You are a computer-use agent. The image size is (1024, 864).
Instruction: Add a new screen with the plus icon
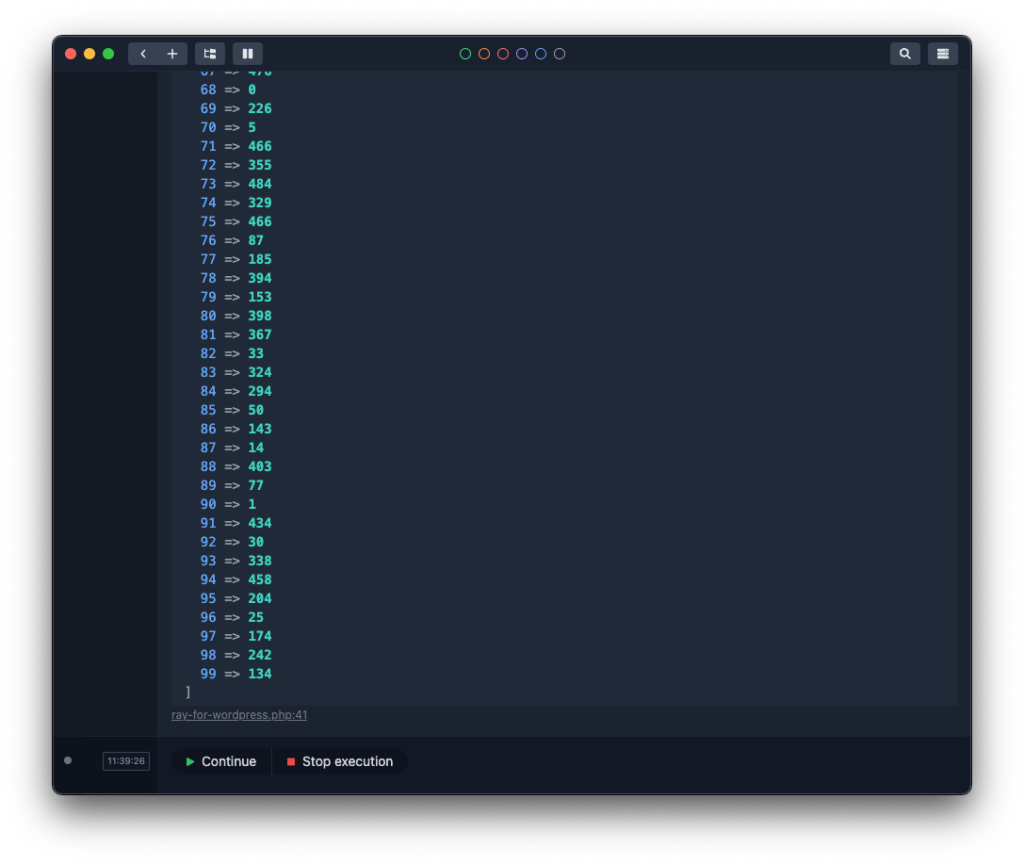tap(172, 54)
